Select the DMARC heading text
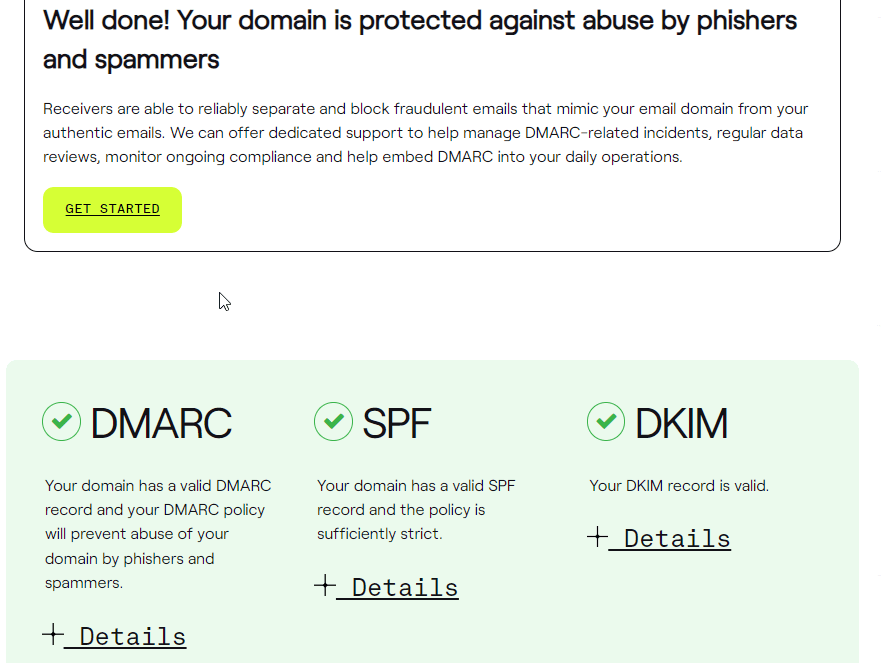Image resolution: width=881 pixels, height=663 pixels. click(161, 423)
